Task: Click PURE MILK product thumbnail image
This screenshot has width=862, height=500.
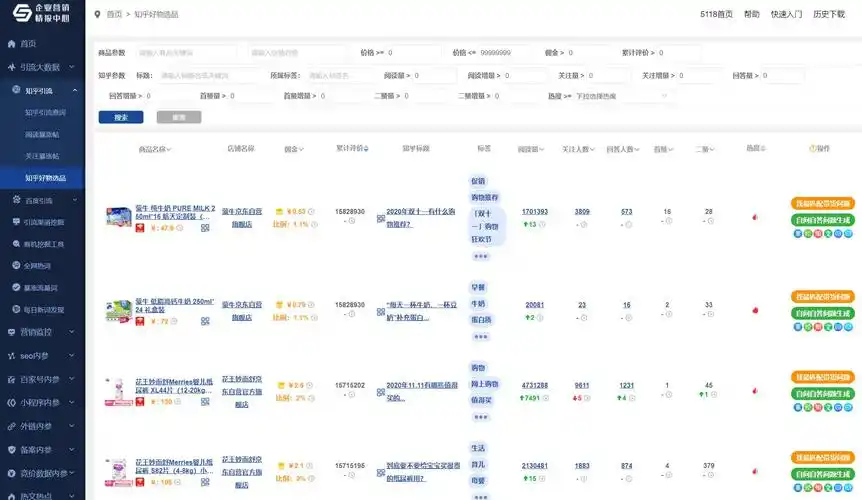Action: pos(118,216)
